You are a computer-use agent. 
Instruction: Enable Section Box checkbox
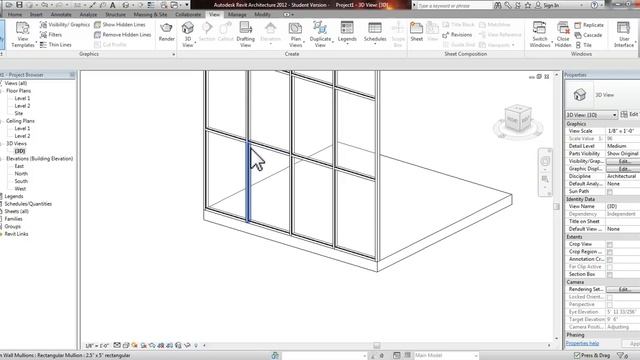(x=609, y=275)
